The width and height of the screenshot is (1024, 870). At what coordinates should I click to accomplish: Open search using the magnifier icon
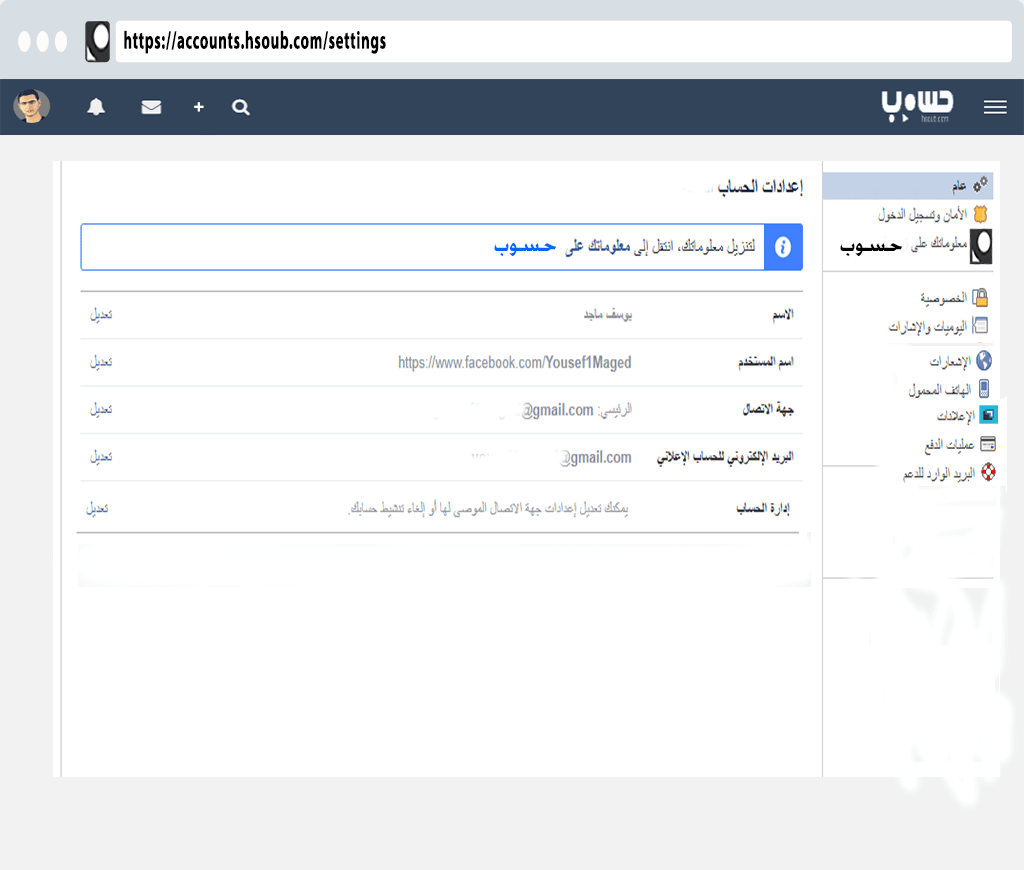coord(240,107)
